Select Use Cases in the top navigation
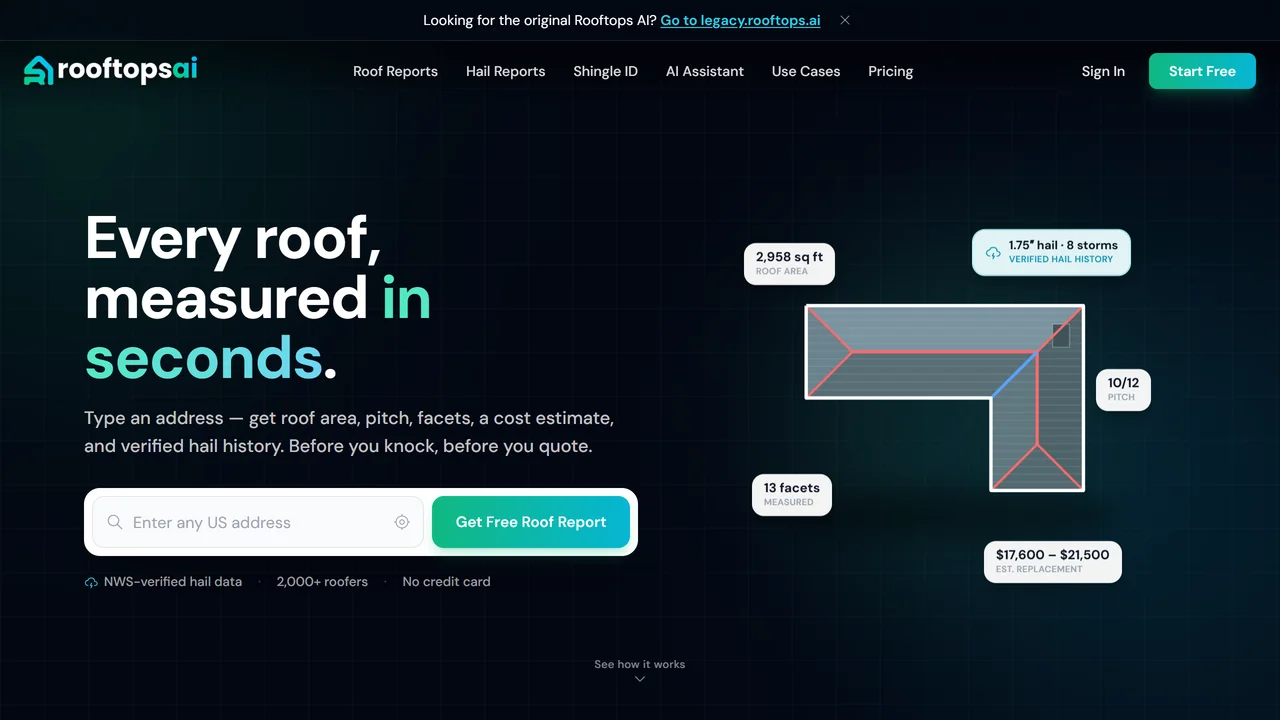The height and width of the screenshot is (720, 1280). tap(806, 71)
